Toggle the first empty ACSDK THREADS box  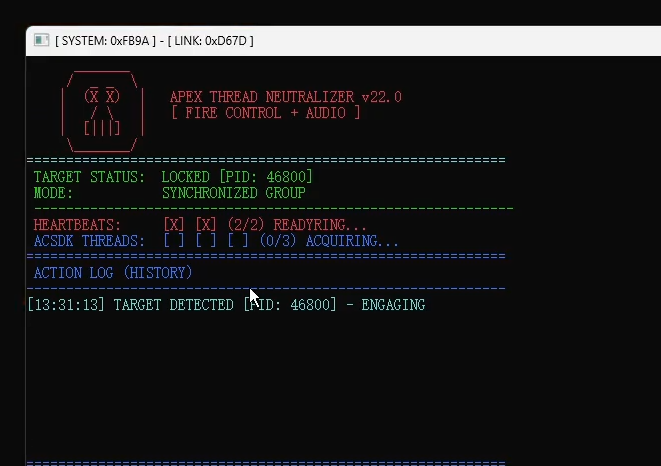pos(174,241)
